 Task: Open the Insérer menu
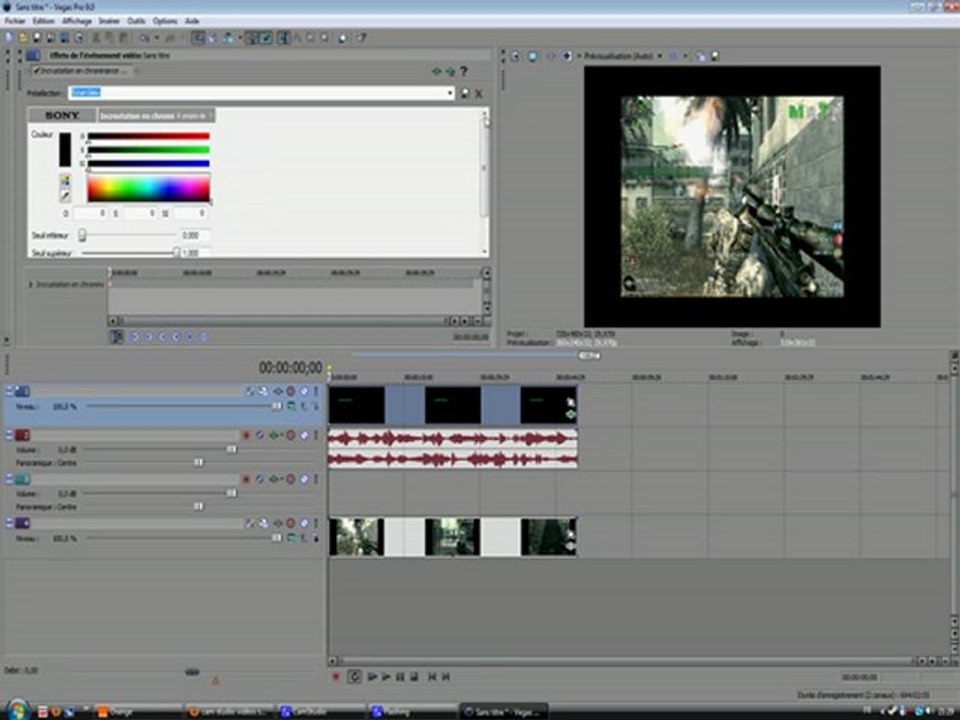coord(109,21)
